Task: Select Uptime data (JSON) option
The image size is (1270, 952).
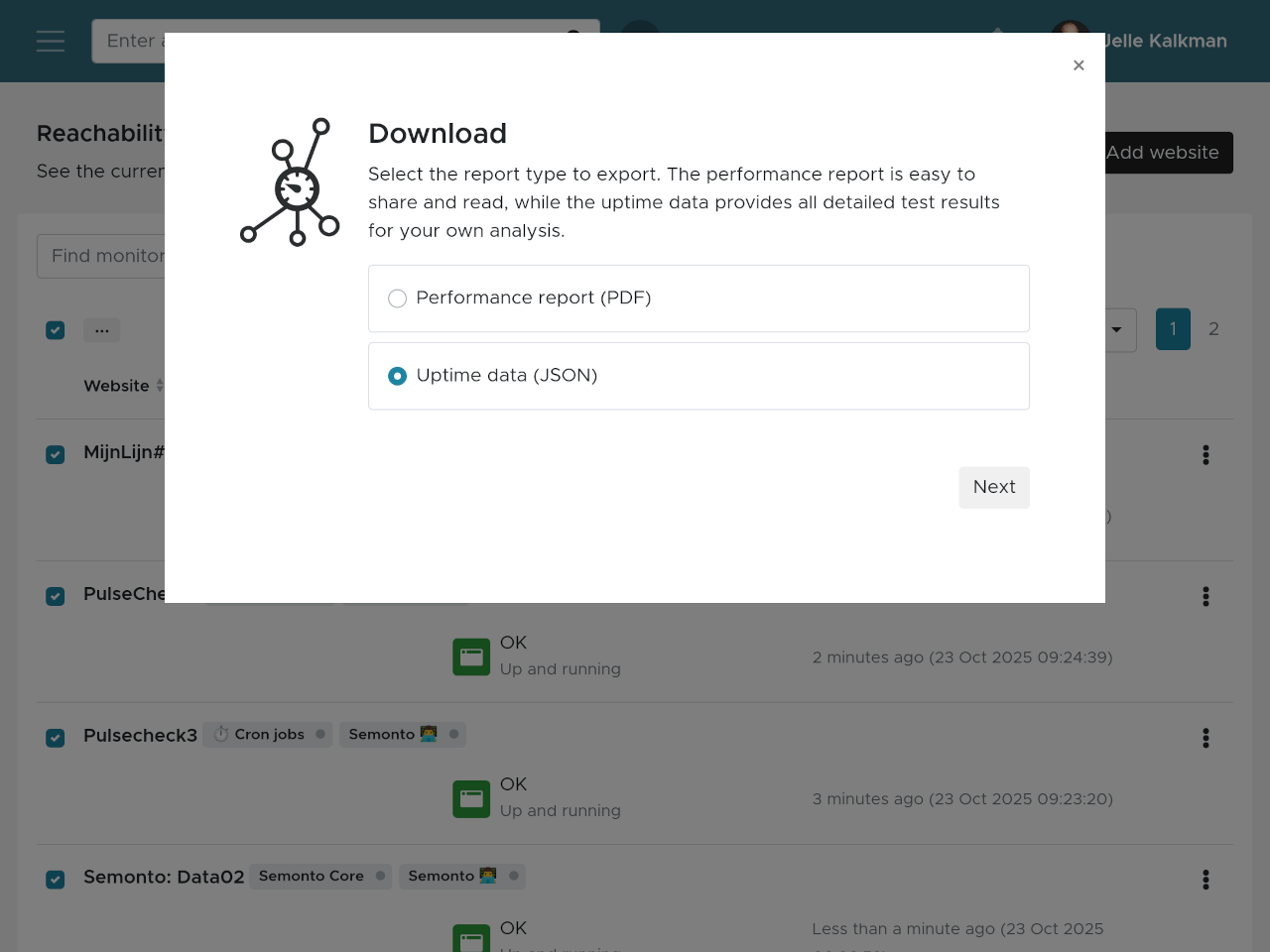Action: pos(398,376)
